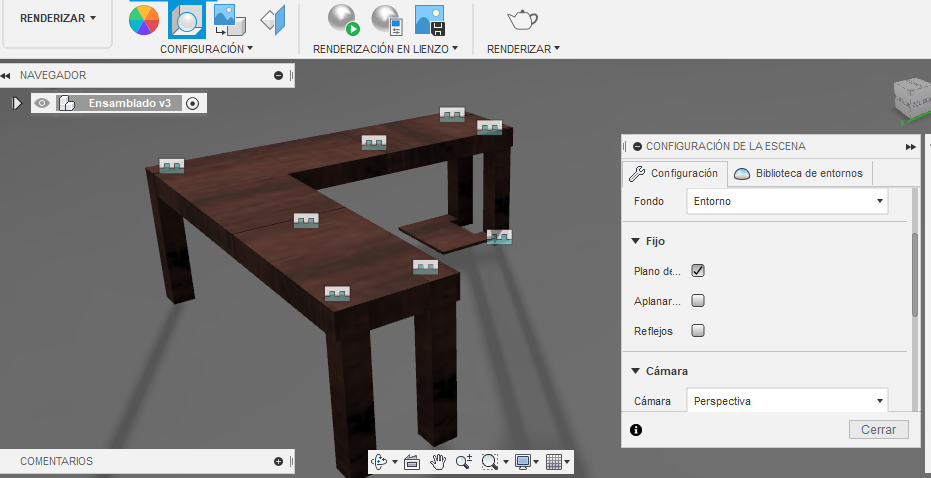Click the Look At navigation icon
931x478 pixels.
[411, 461]
